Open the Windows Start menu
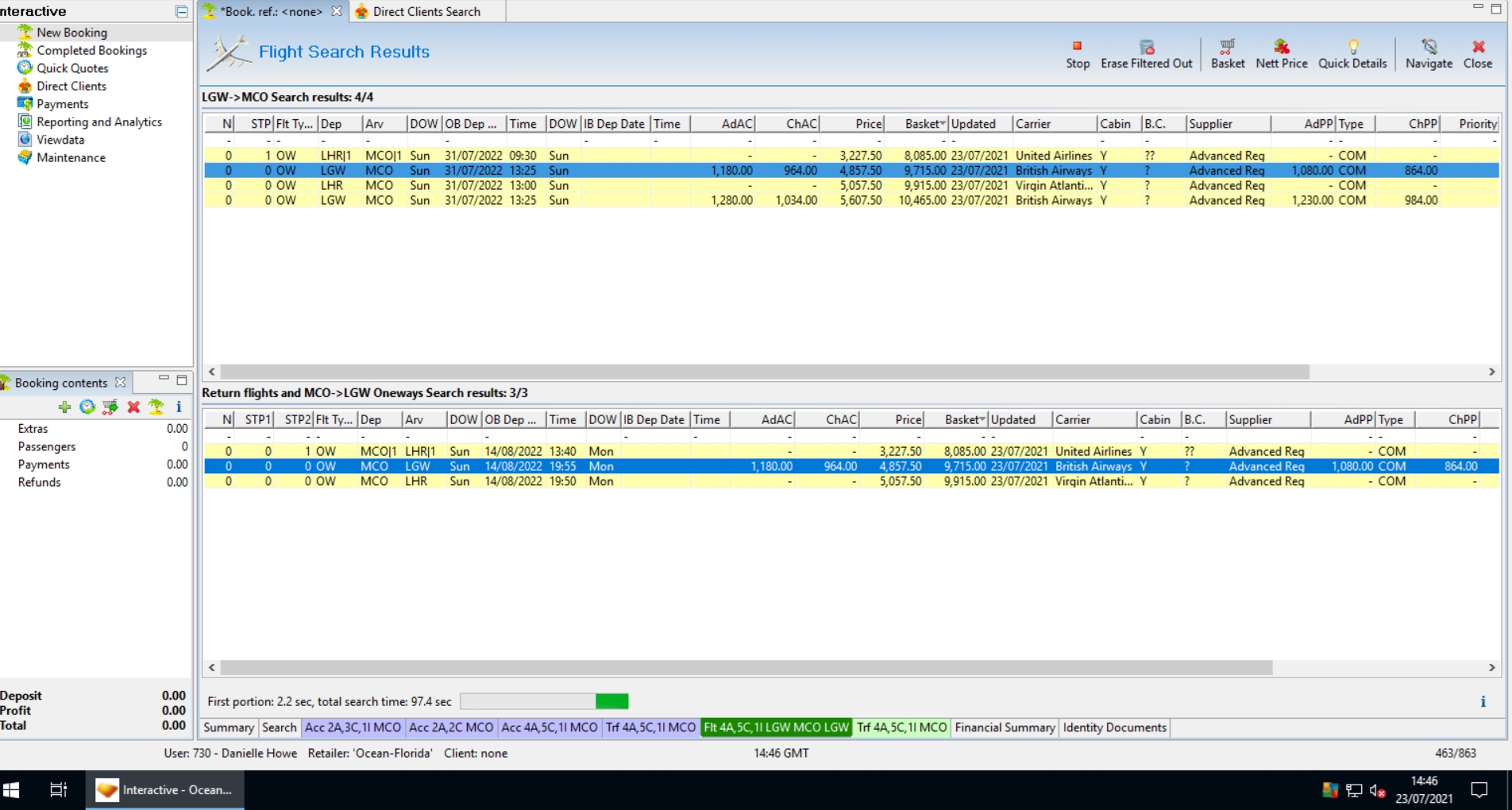This screenshot has height=810, width=1512. 11,790
